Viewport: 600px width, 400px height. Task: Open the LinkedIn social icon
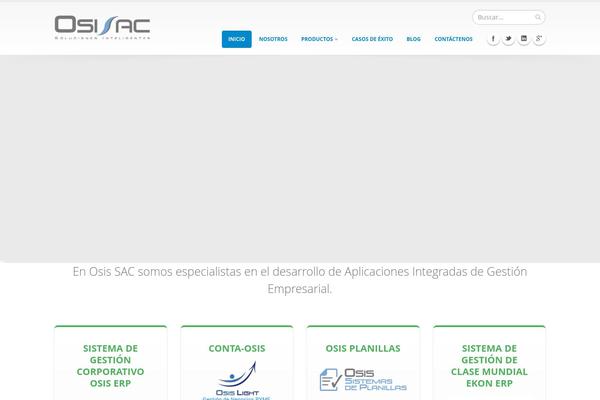pos(524,39)
